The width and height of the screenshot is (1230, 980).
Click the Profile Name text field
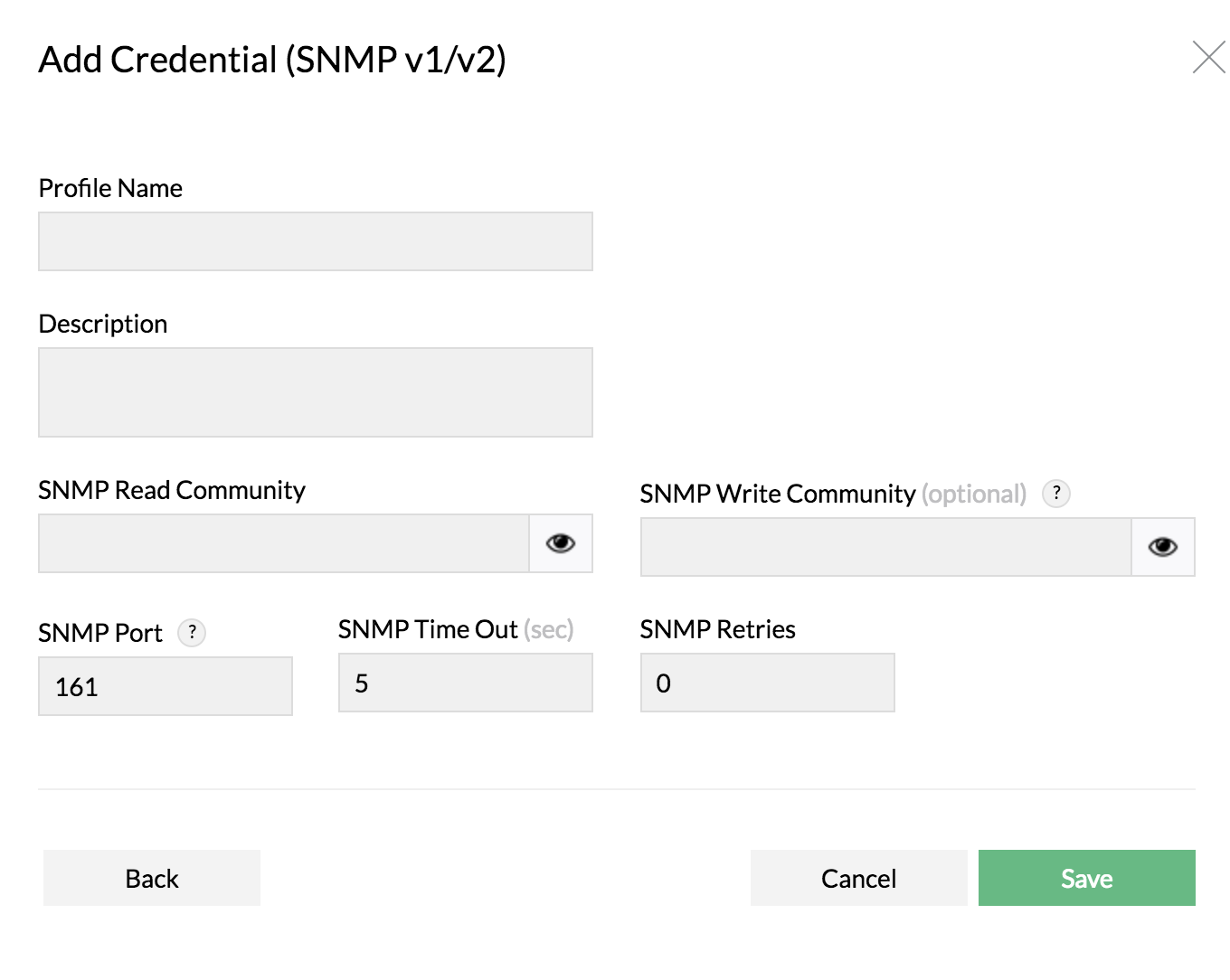pyautogui.click(x=315, y=241)
